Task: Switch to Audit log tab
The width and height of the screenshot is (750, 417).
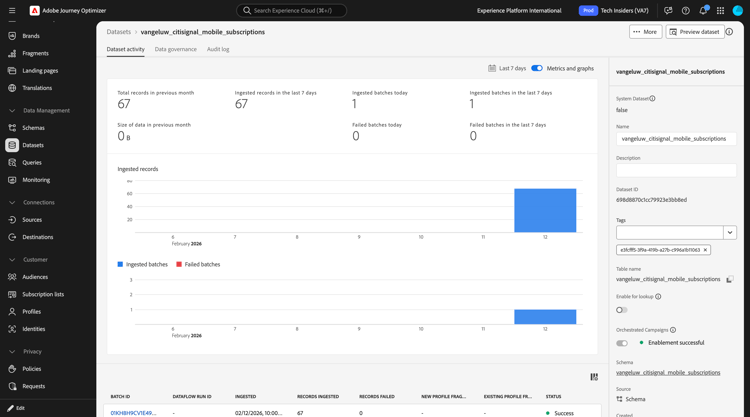Action: [218, 49]
